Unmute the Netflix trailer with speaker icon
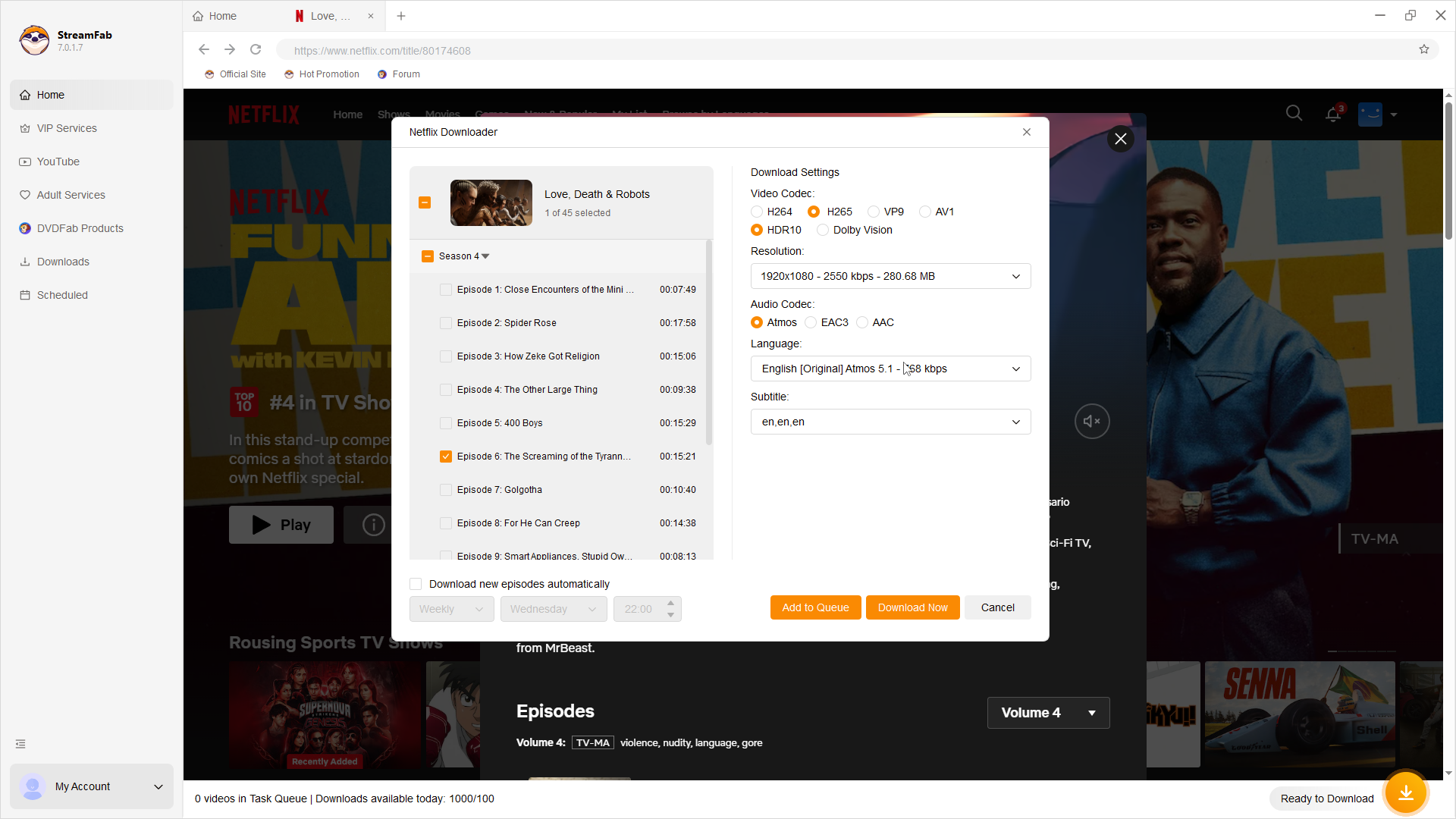 [x=1092, y=421]
